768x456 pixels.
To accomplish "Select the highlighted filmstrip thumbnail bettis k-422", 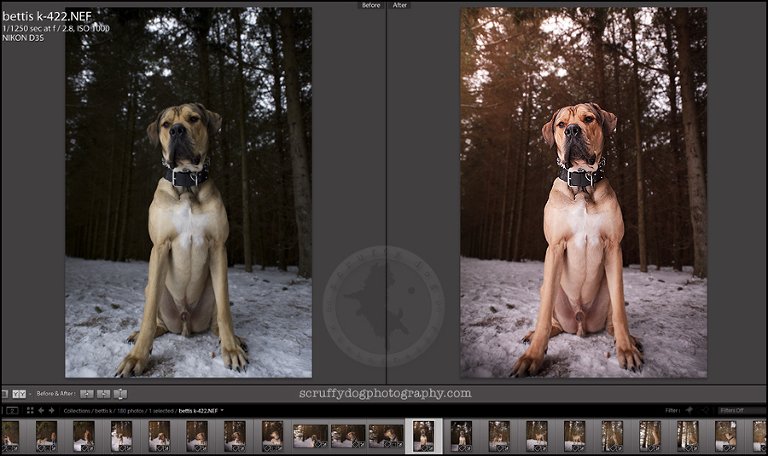I will pos(423,435).
